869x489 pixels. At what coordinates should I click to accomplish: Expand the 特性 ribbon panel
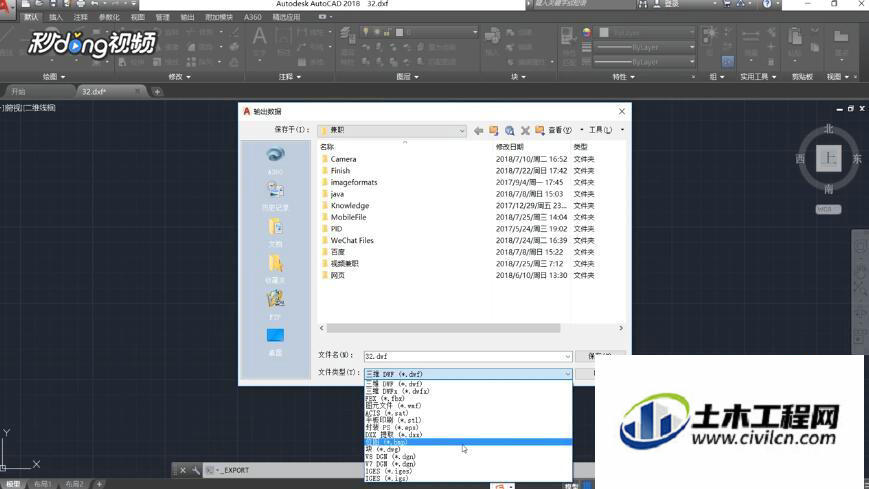(x=623, y=77)
